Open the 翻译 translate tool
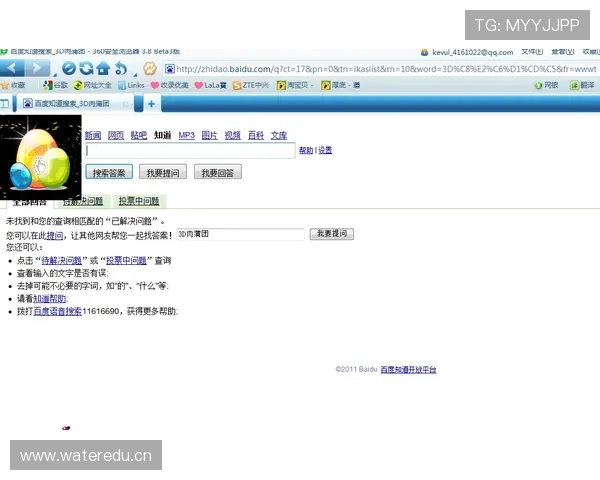The width and height of the screenshot is (600, 480). (x=582, y=85)
